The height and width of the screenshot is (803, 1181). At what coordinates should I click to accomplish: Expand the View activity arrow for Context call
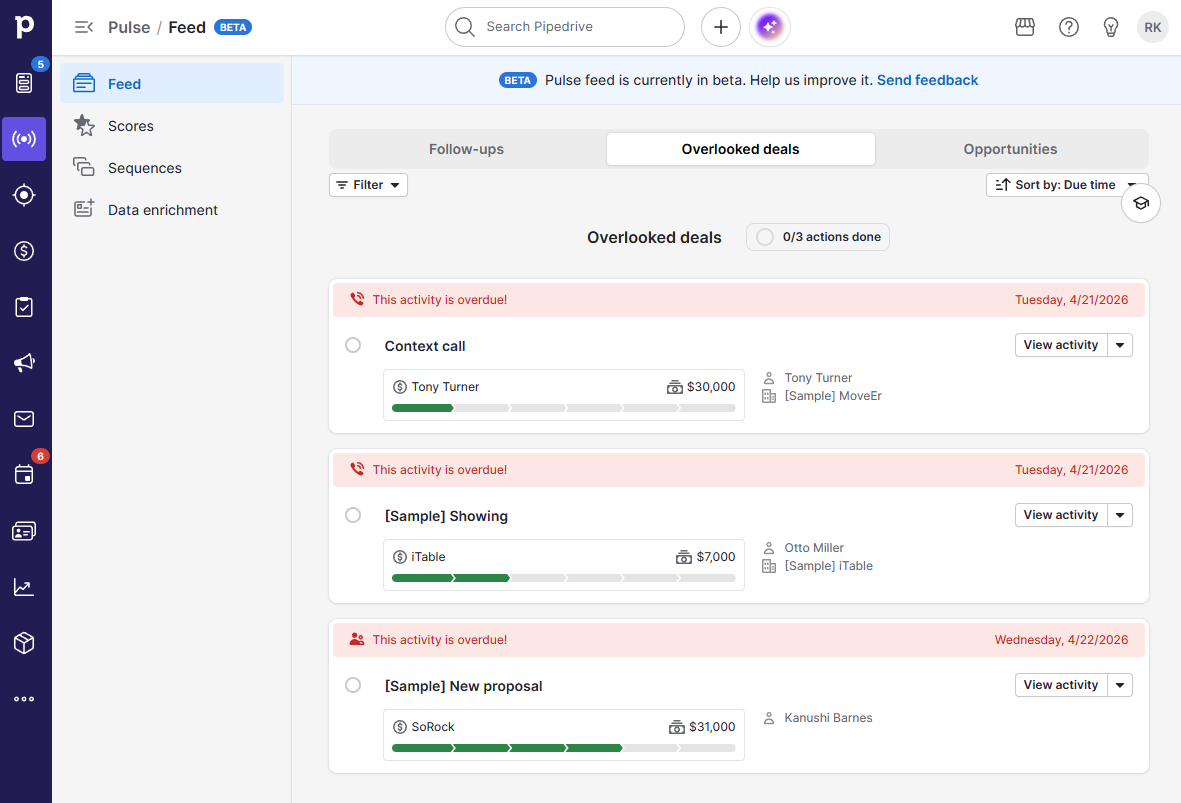point(1120,344)
